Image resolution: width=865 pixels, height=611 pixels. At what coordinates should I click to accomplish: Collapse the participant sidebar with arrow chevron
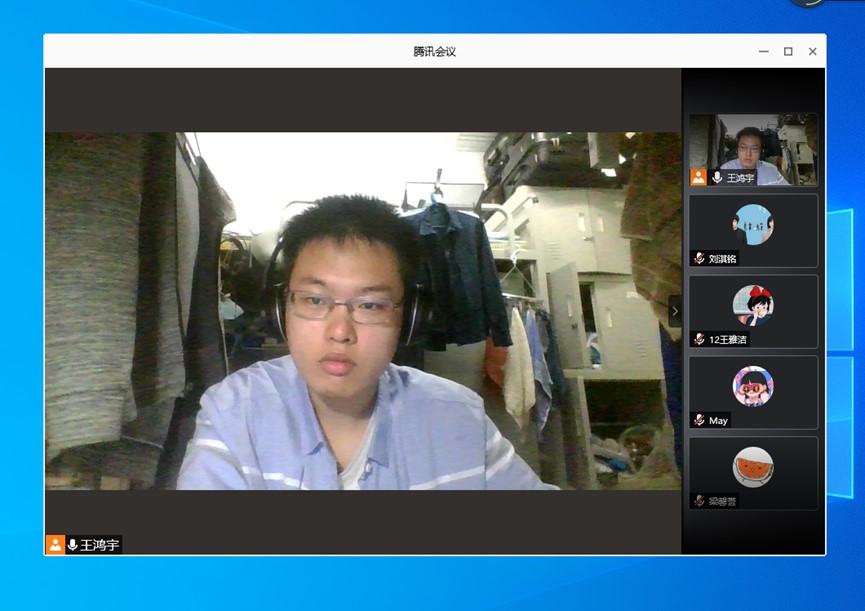674,311
